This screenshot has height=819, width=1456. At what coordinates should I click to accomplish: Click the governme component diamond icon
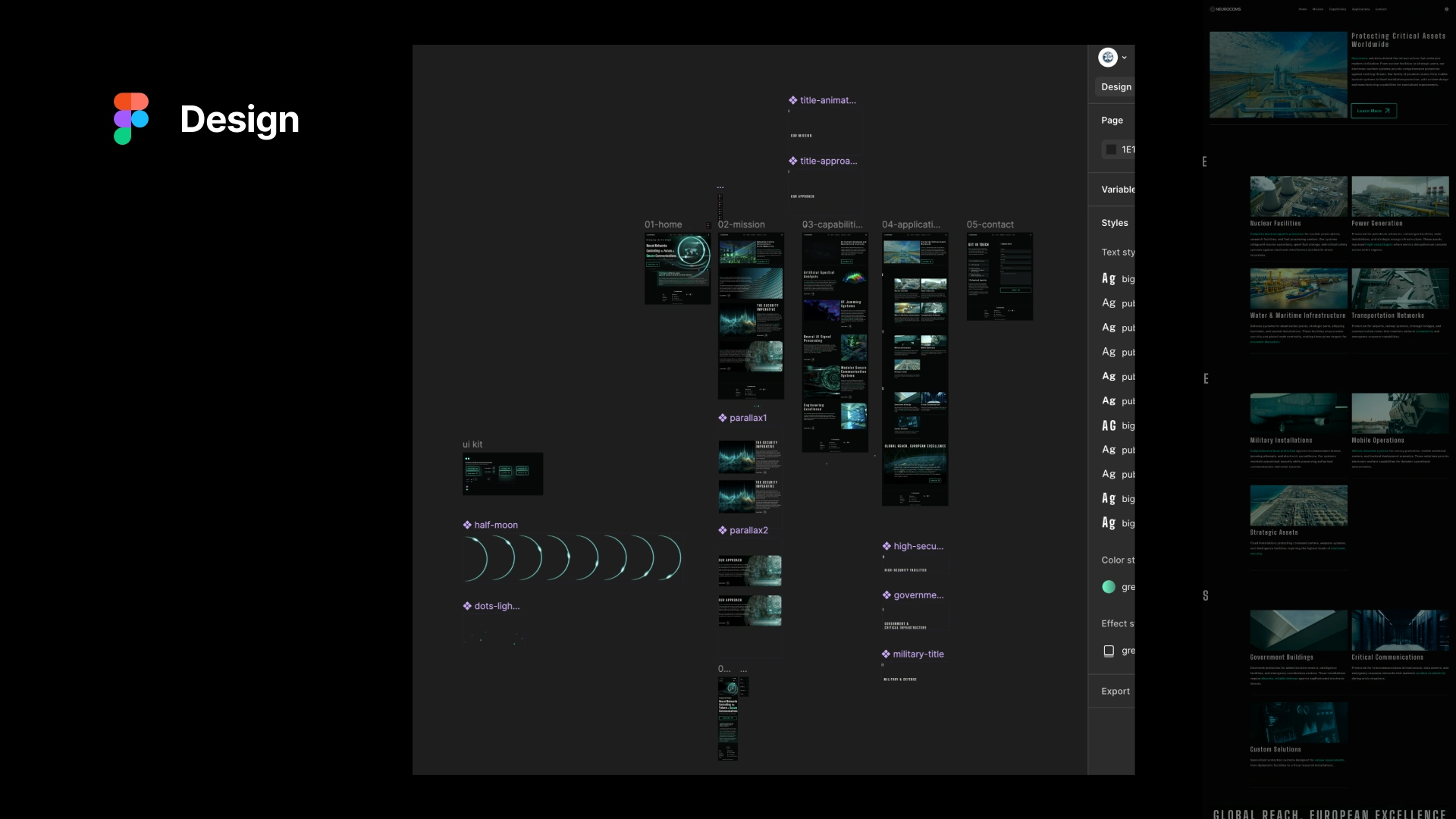point(886,595)
